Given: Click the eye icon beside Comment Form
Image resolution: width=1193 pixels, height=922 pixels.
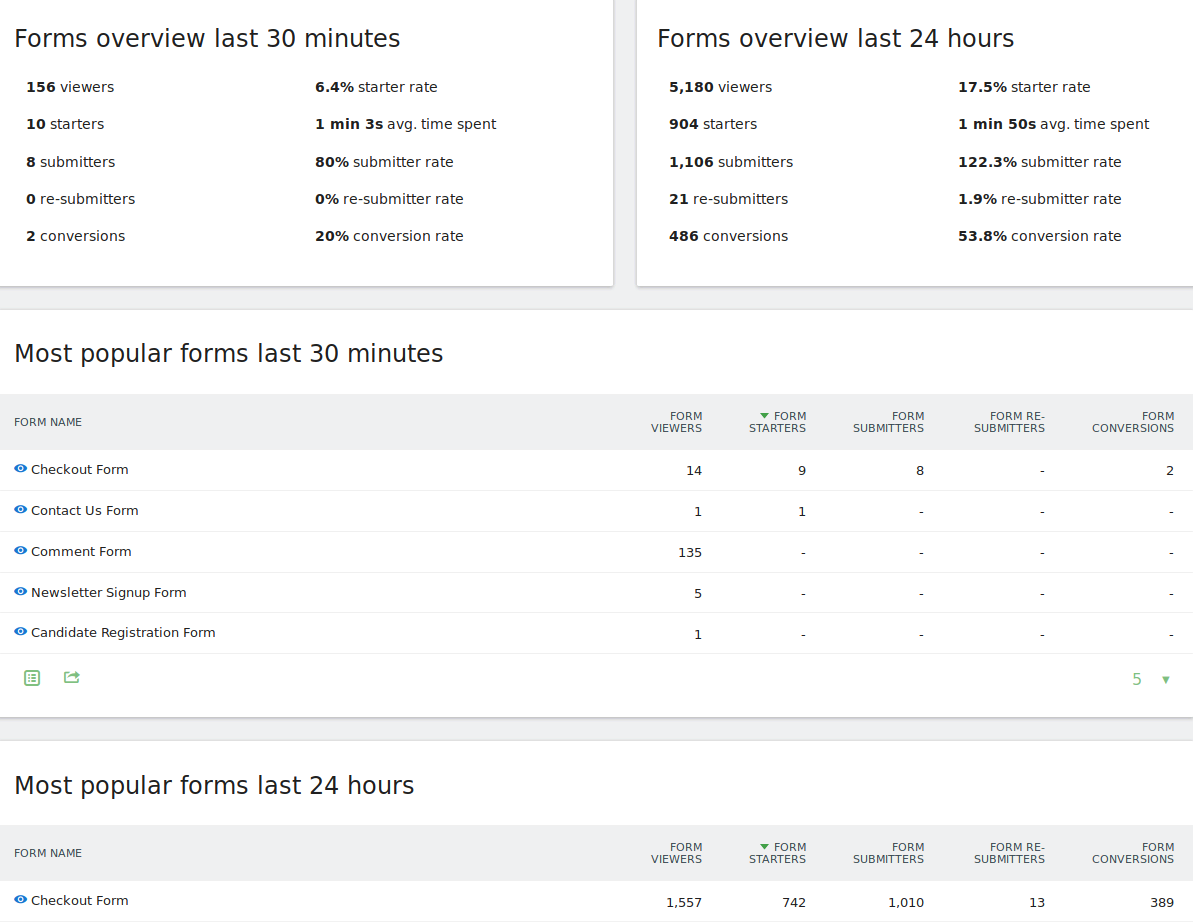Looking at the screenshot, I should [20, 551].
